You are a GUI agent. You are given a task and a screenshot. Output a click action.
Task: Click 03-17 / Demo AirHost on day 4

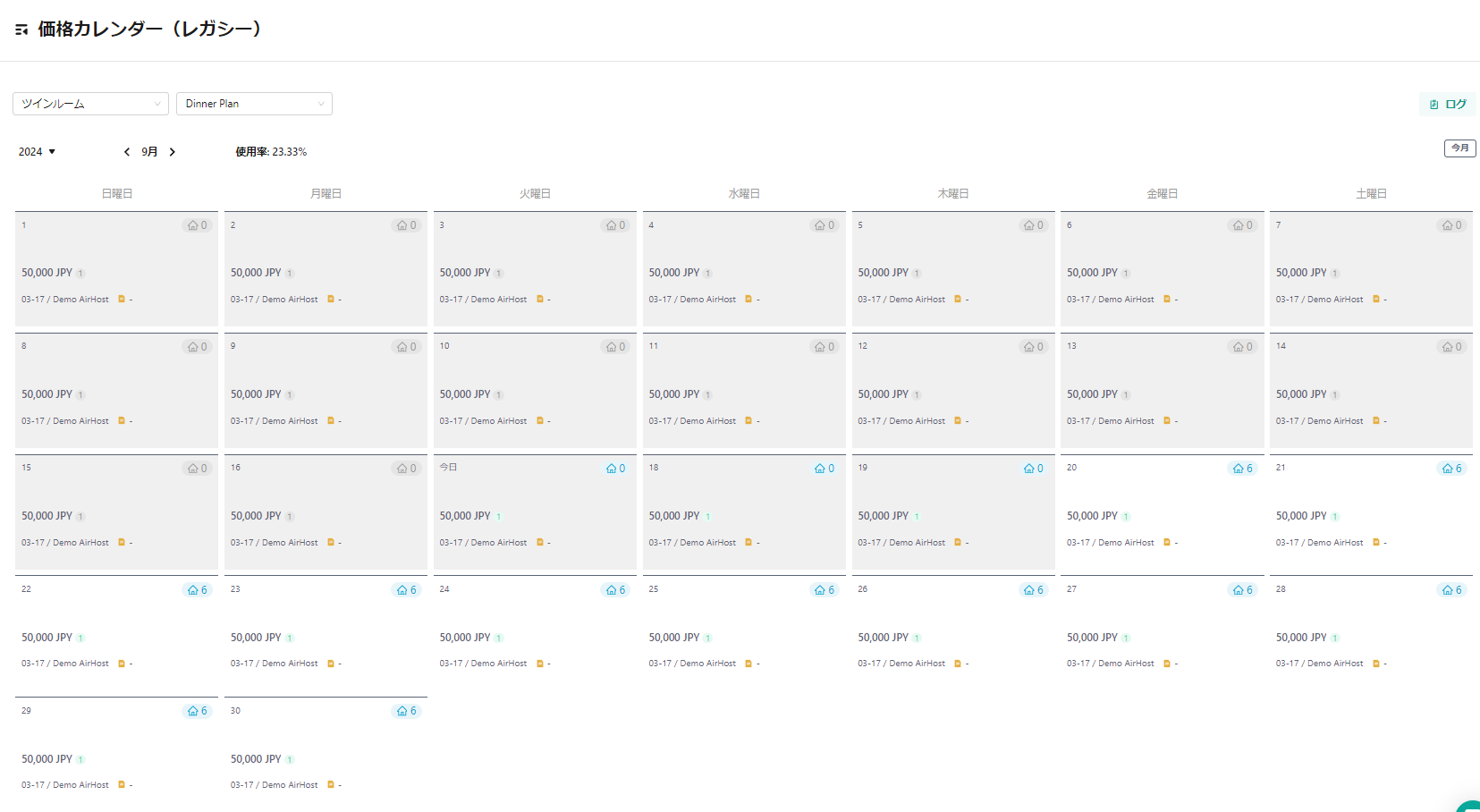point(692,300)
